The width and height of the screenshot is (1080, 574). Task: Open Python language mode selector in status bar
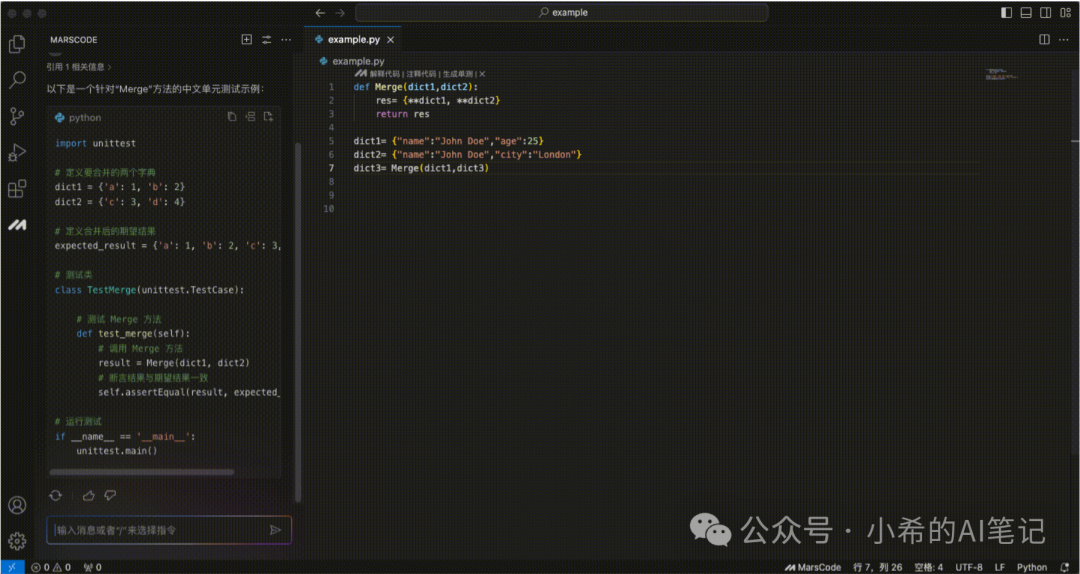point(1032,567)
